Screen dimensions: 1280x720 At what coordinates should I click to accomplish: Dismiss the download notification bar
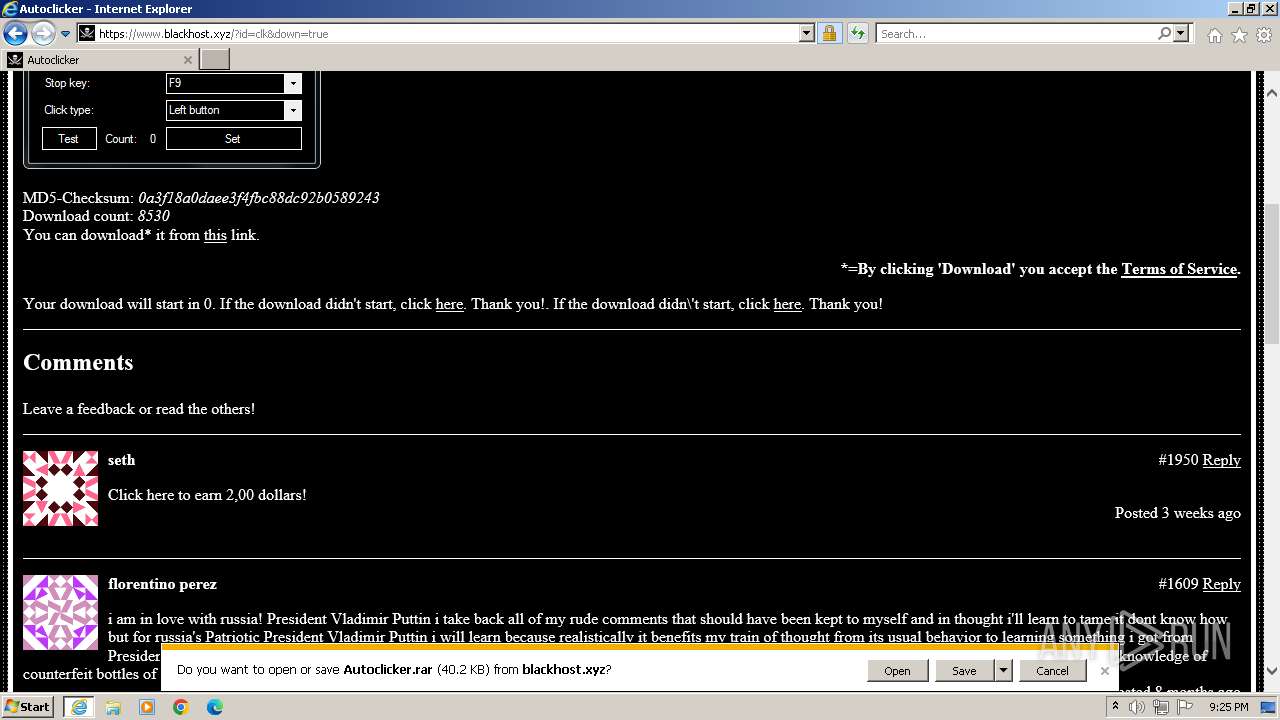pyautogui.click(x=1104, y=671)
